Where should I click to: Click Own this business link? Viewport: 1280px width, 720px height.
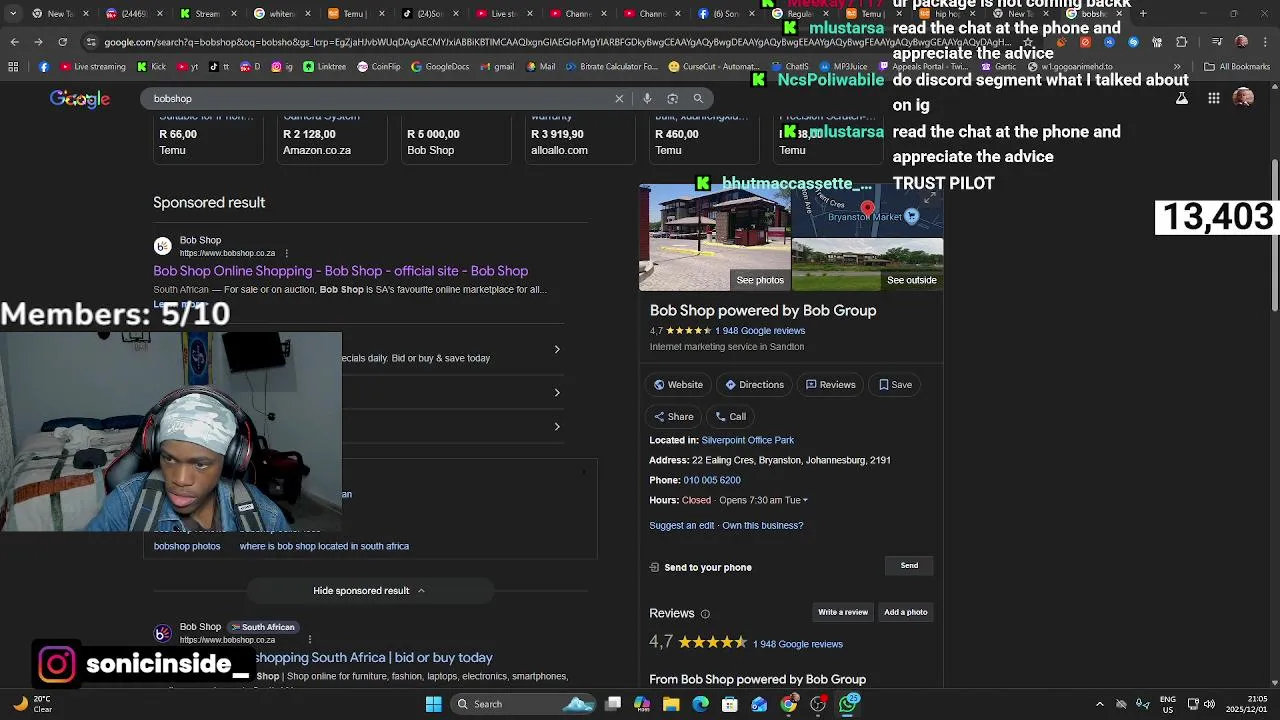(762, 525)
